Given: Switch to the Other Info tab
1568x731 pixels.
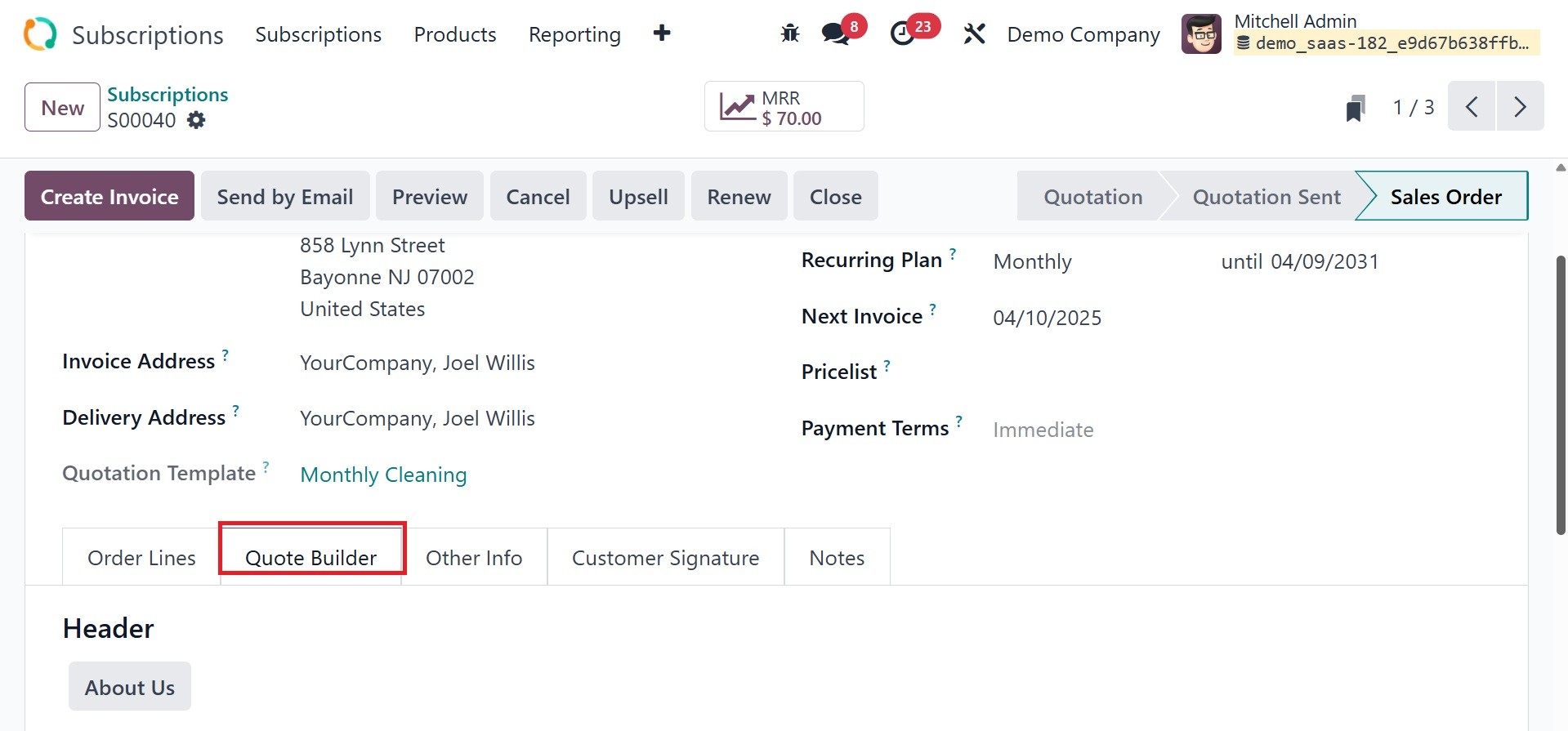Looking at the screenshot, I should point(474,558).
